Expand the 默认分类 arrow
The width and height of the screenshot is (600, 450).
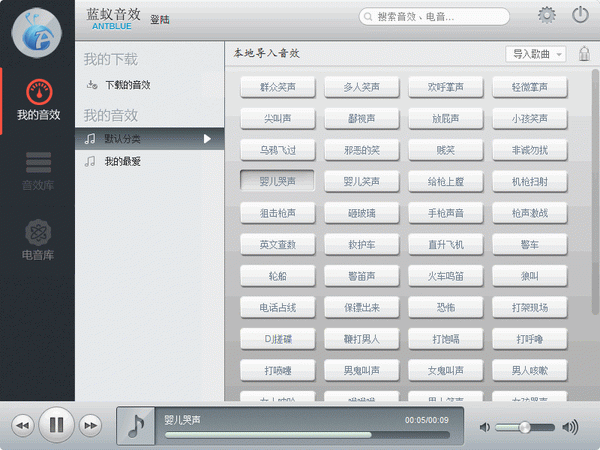207,139
